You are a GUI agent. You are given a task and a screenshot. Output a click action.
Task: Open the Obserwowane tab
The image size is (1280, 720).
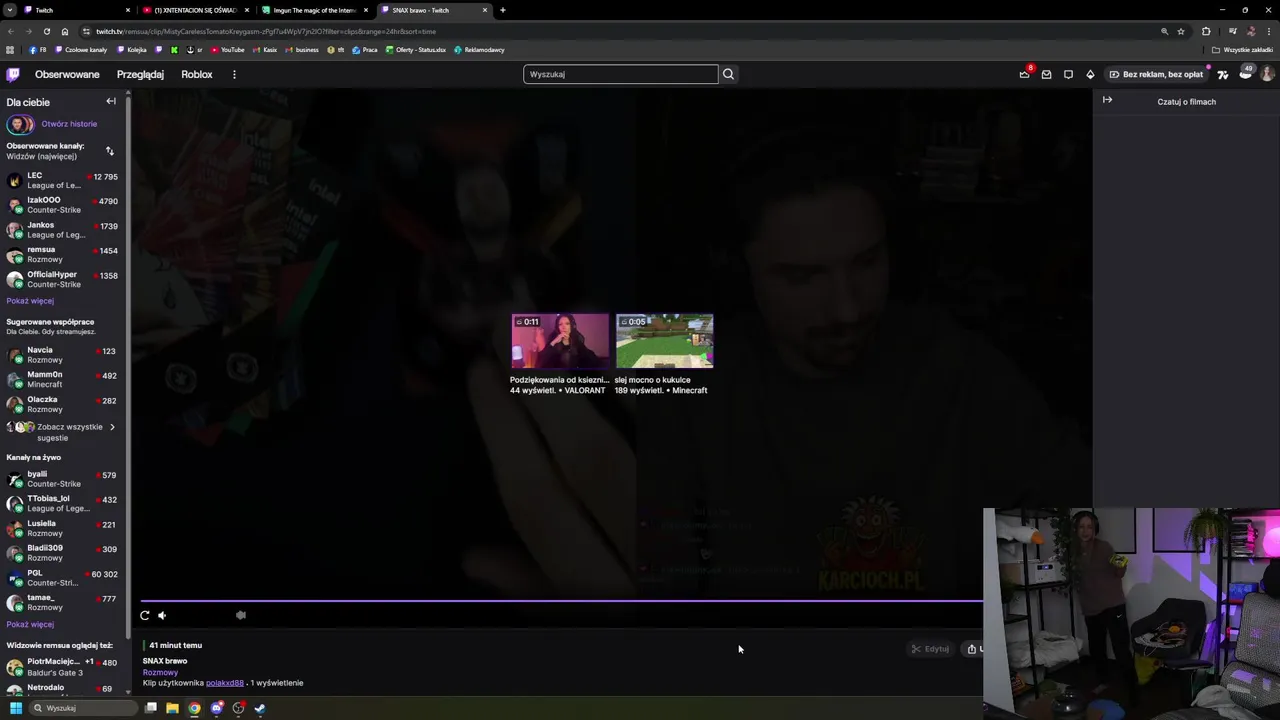click(67, 74)
